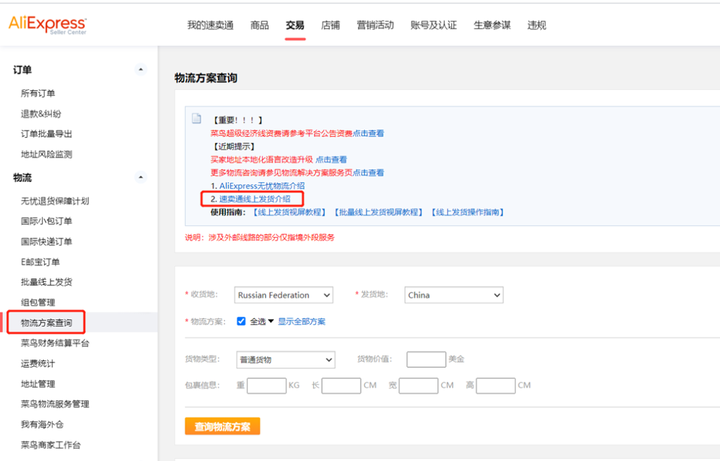Open the 店铺 top menu

click(330, 25)
